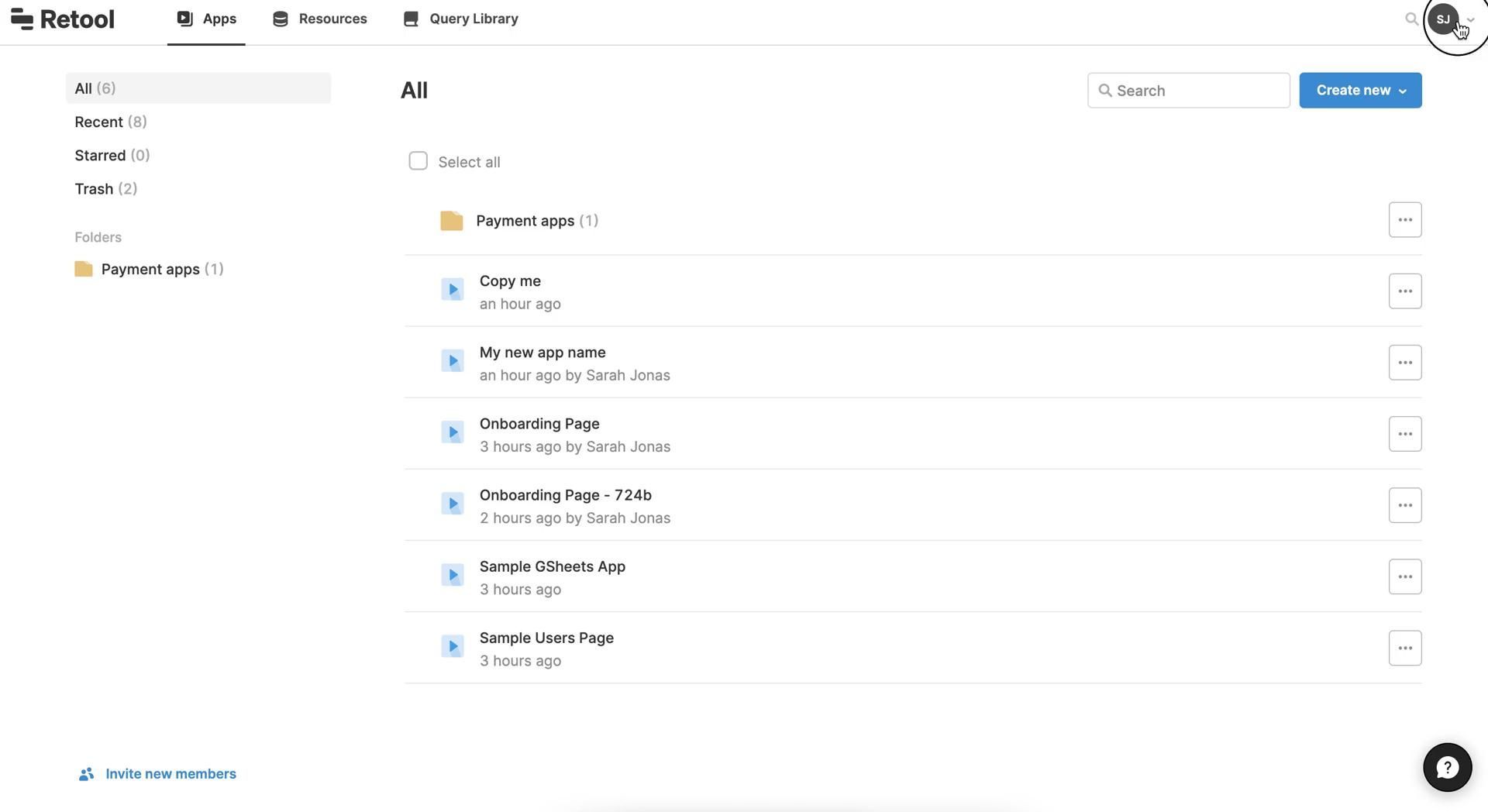Image resolution: width=1488 pixels, height=812 pixels.
Task: Open the My new app name app
Action: [542, 353]
